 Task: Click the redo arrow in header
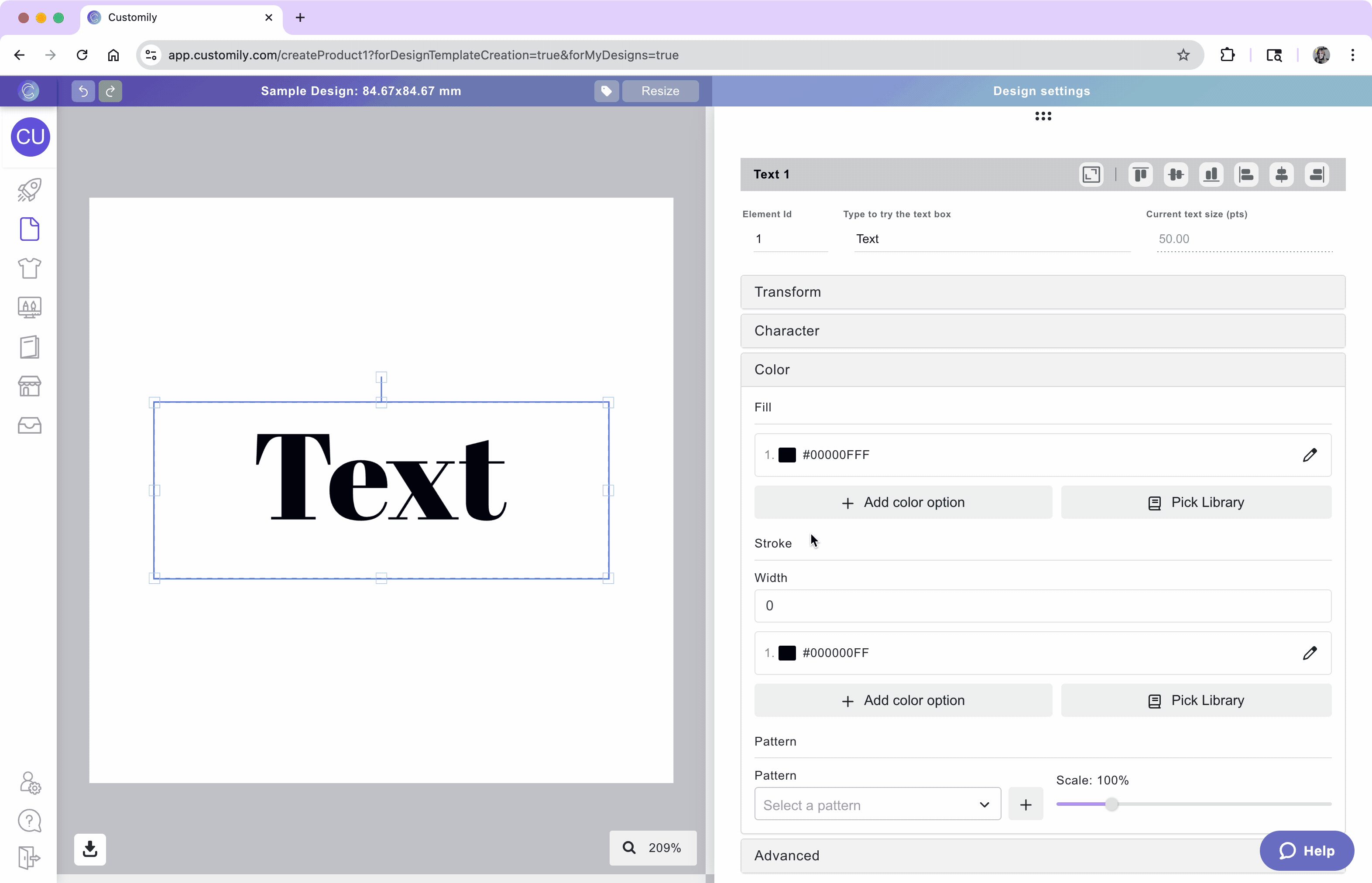pos(110,91)
